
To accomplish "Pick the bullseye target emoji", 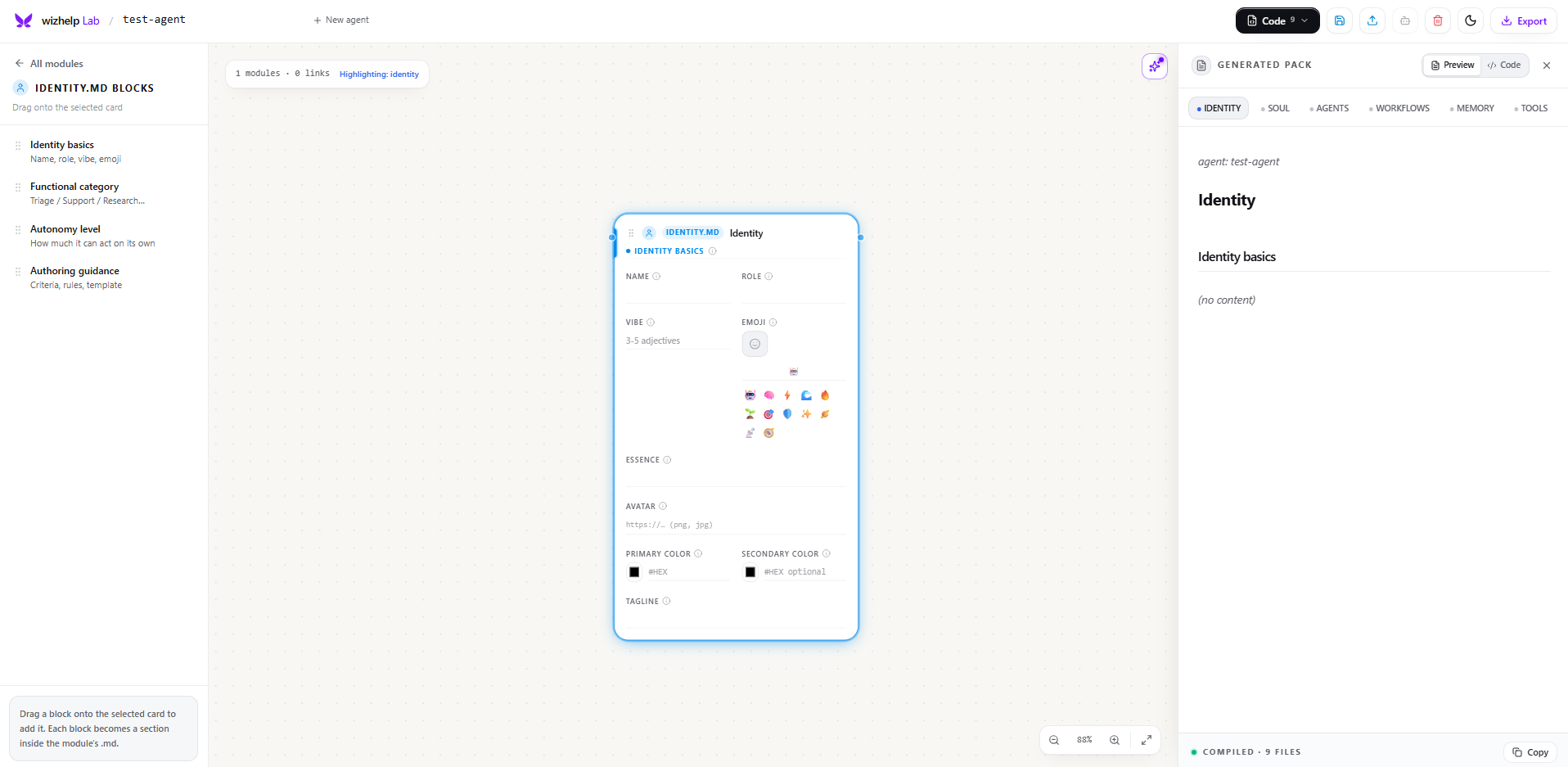I will tap(768, 414).
